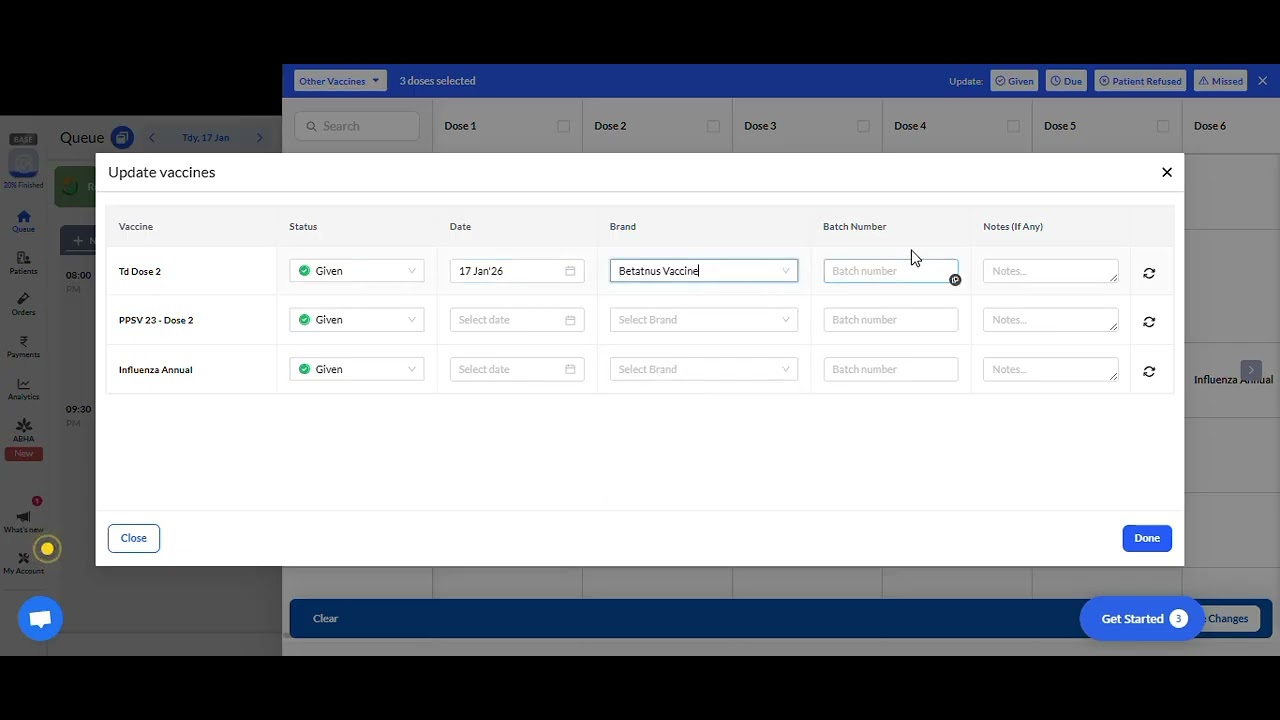Click the date field for PPSV 23 - Dose 2

517,320
